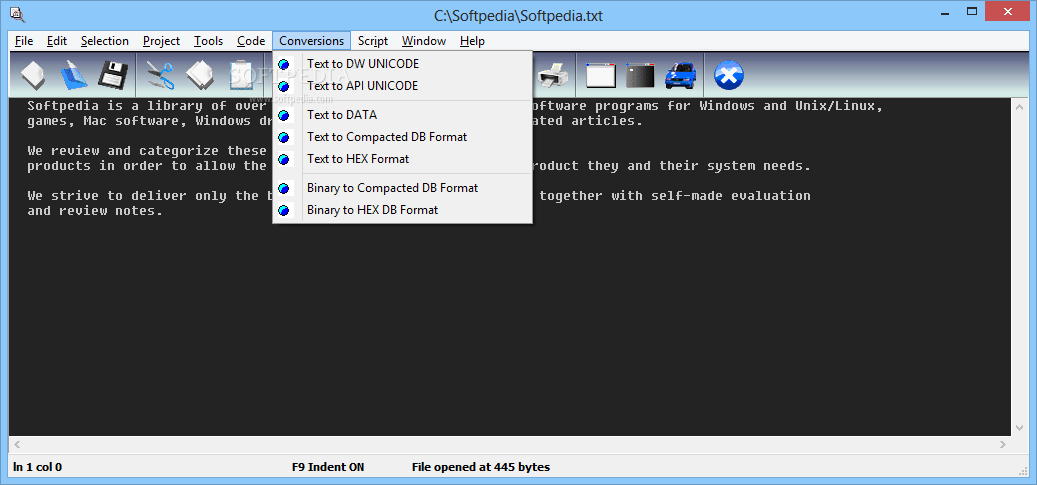This screenshot has width=1037, height=485.
Task: Close the window with red X
Action: pos(1008,11)
